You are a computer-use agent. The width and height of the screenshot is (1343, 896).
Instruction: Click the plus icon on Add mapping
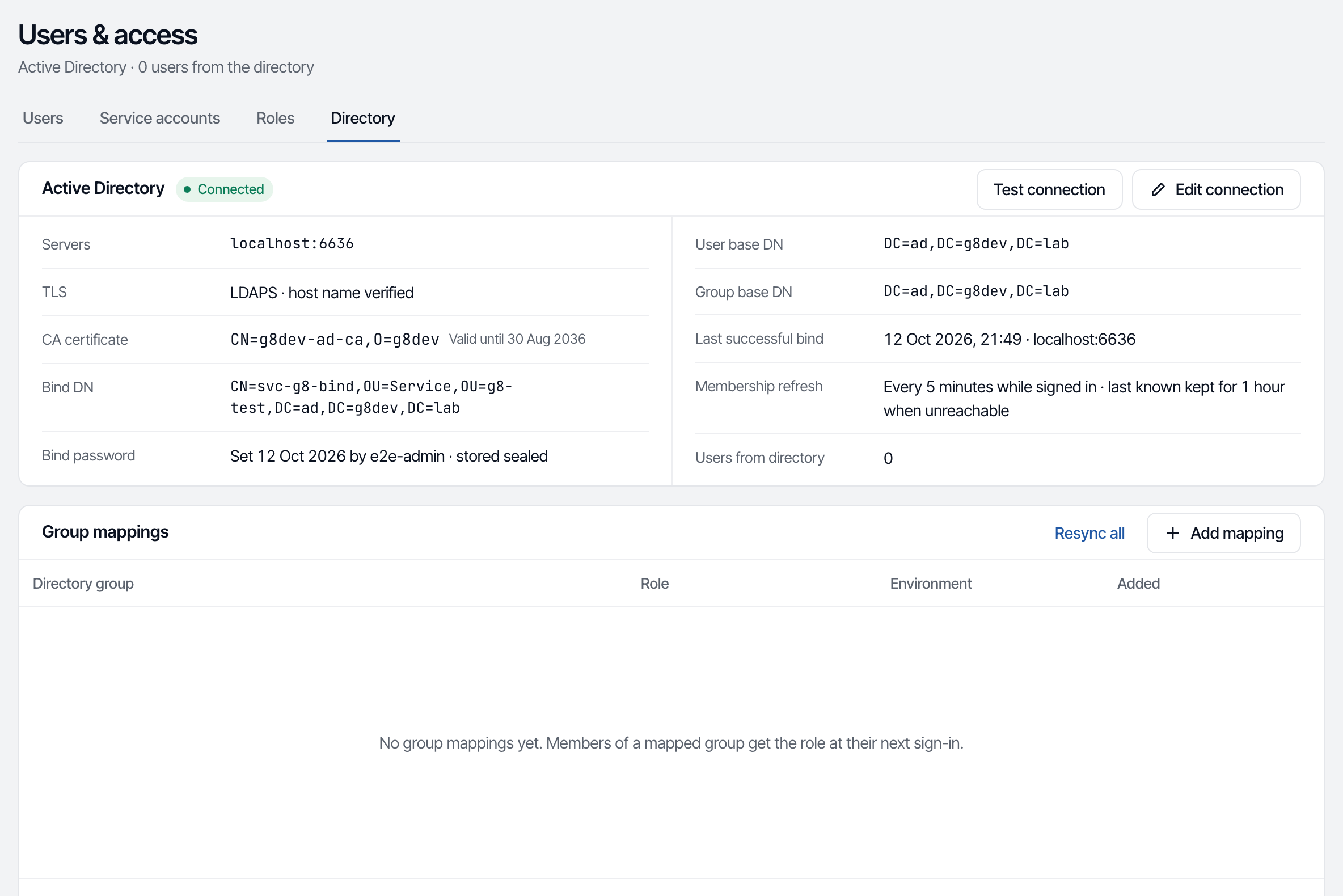click(1172, 533)
